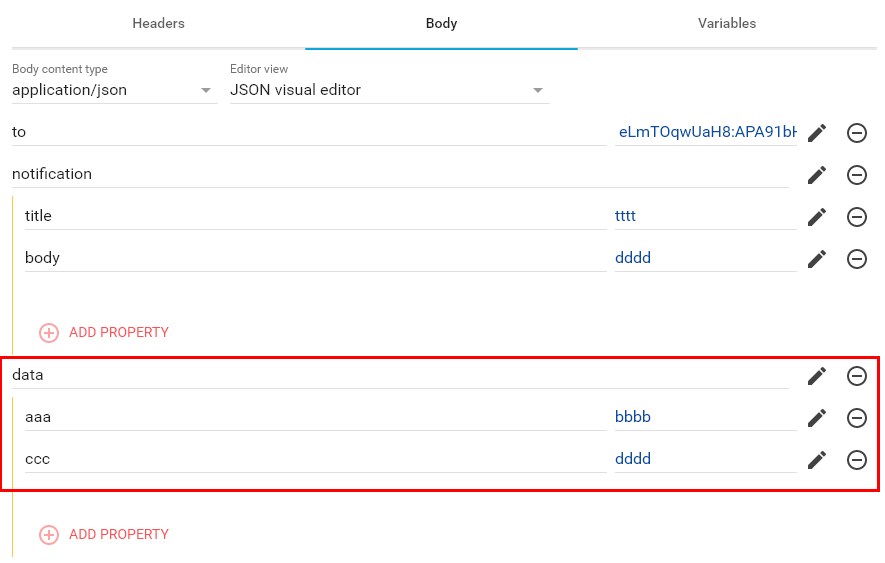Screen dimensions: 885x563
Task: Edit the 'to' property with pencil icon
Action: pos(817,133)
